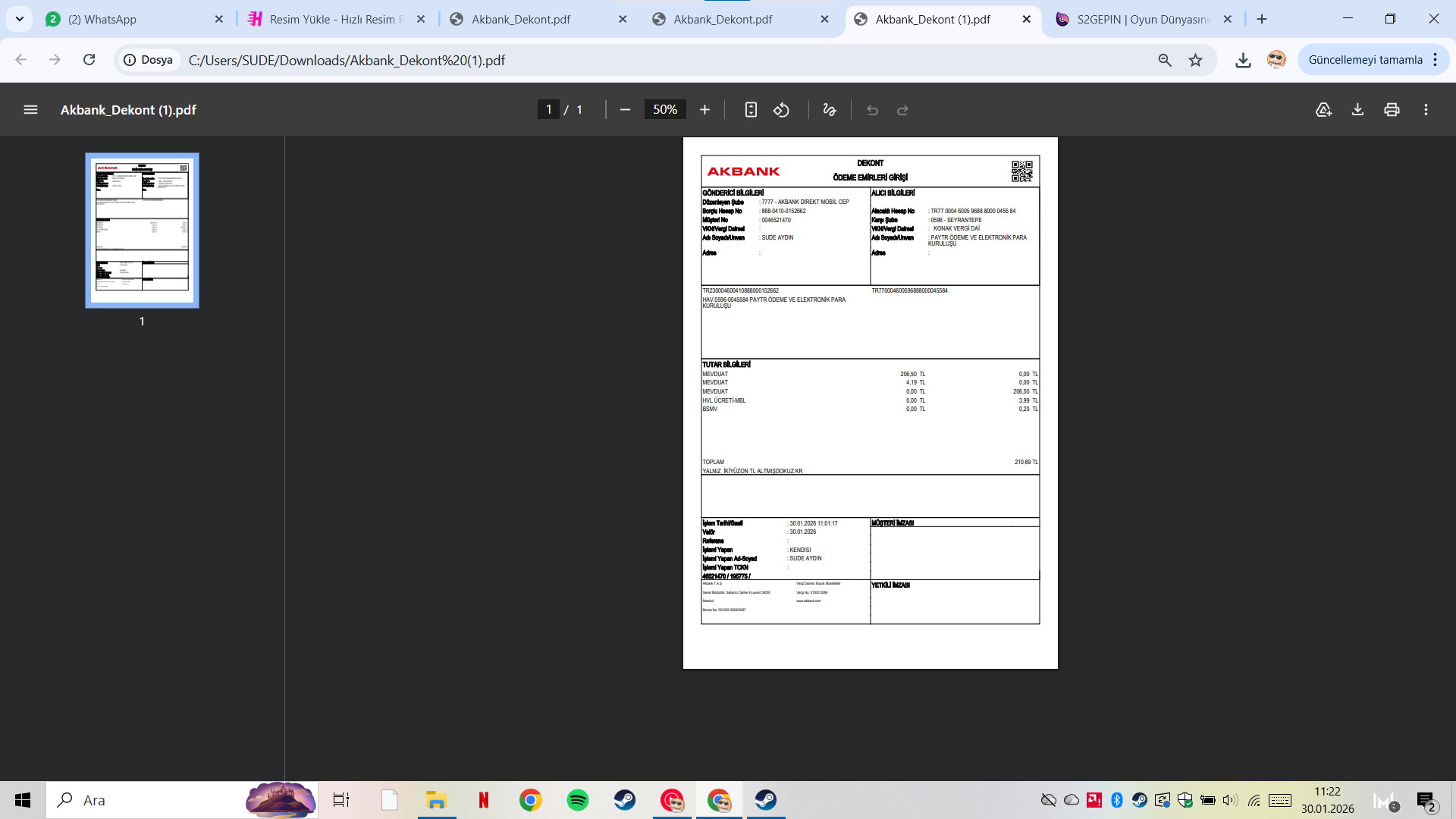Expand the tab search dropdown
Image resolution: width=1456 pixels, height=819 pixels.
point(20,19)
